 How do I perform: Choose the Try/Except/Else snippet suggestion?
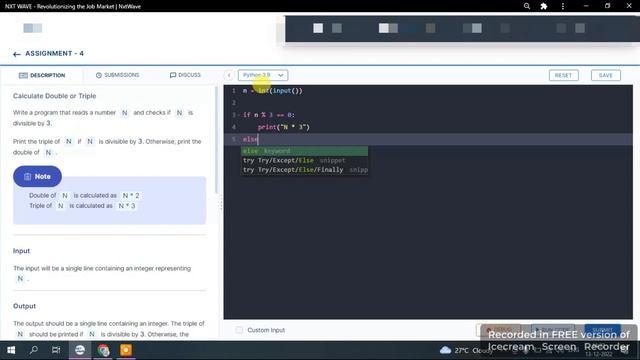pos(304,160)
